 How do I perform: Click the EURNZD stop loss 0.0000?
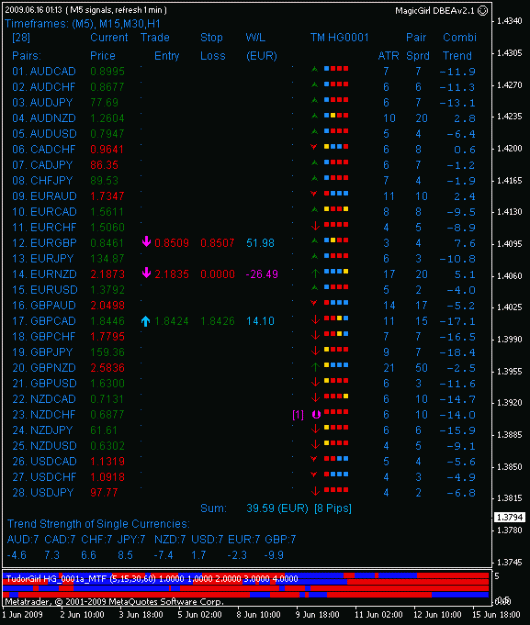[217, 274]
